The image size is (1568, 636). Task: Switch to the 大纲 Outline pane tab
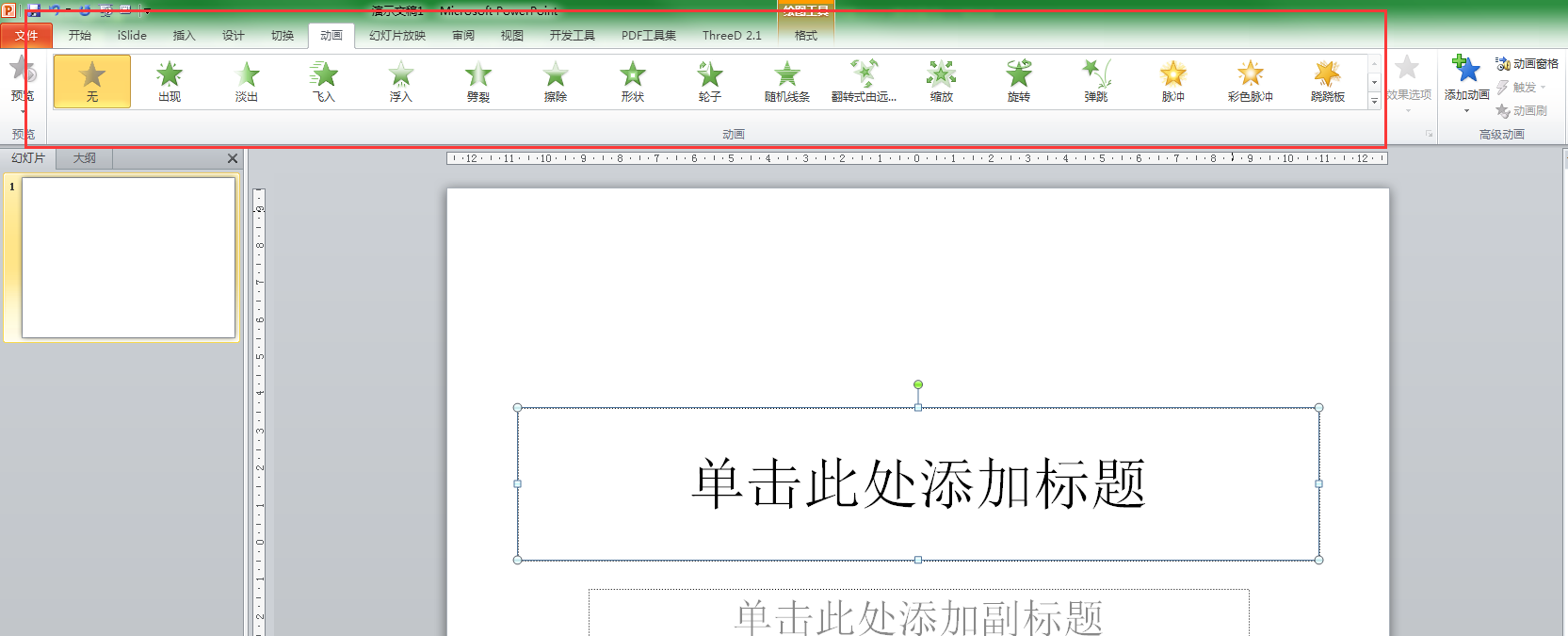coord(85,158)
